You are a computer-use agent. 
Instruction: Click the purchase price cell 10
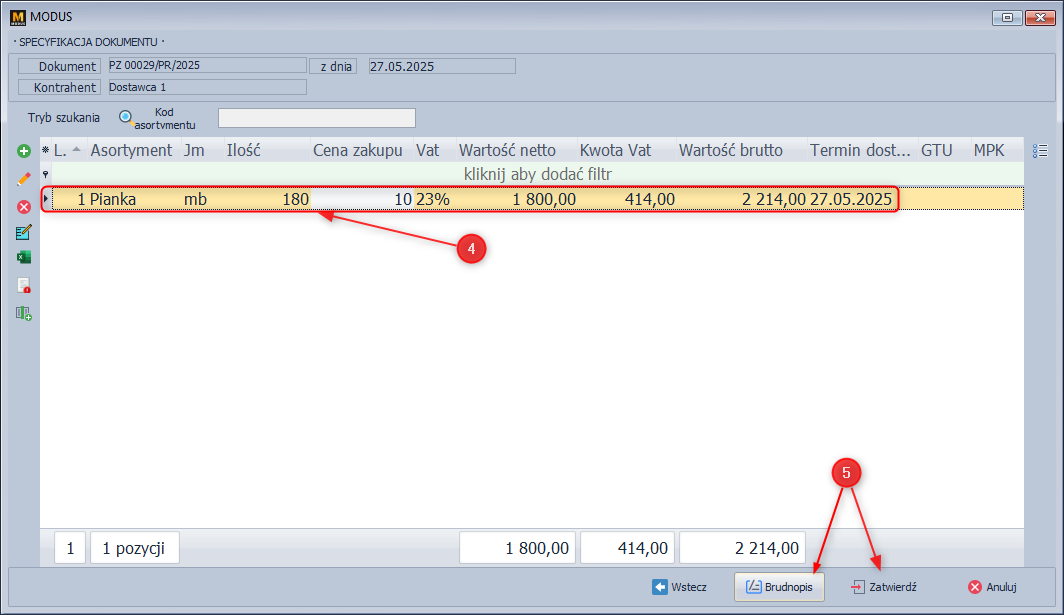(362, 199)
